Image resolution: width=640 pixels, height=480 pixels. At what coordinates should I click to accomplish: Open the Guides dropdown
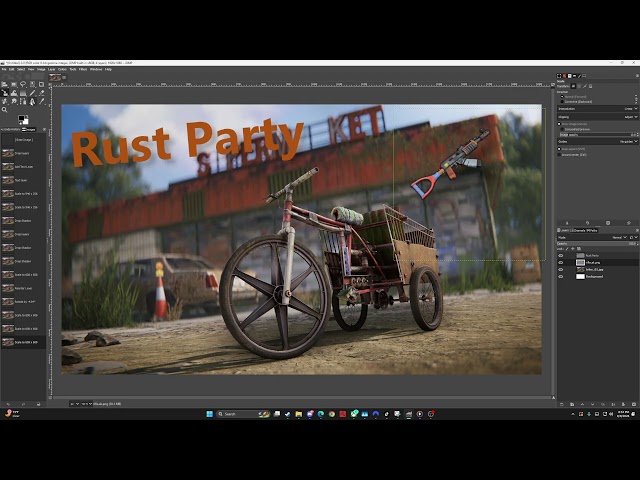(x=598, y=142)
